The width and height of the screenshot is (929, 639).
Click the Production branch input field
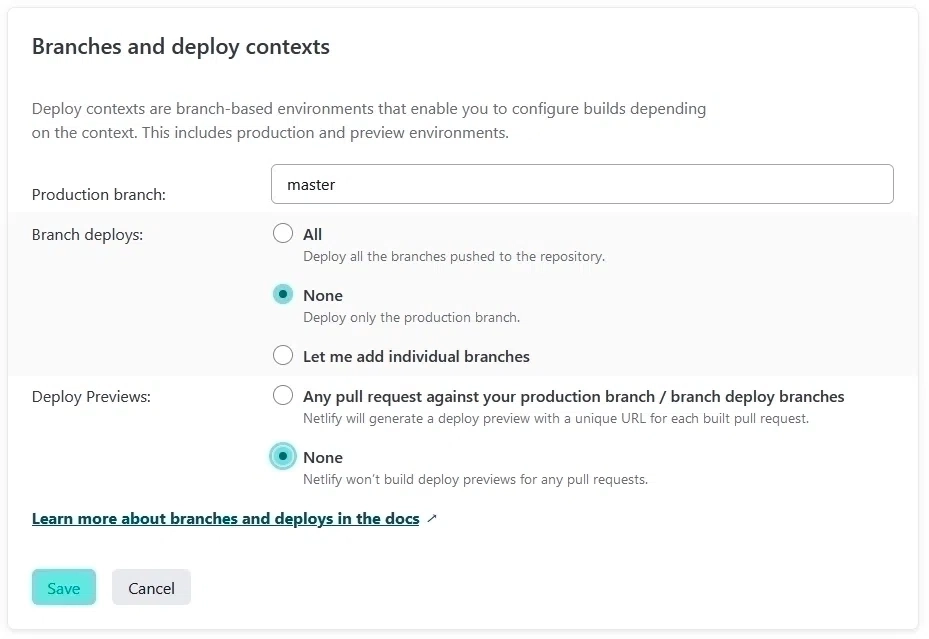pos(581,184)
